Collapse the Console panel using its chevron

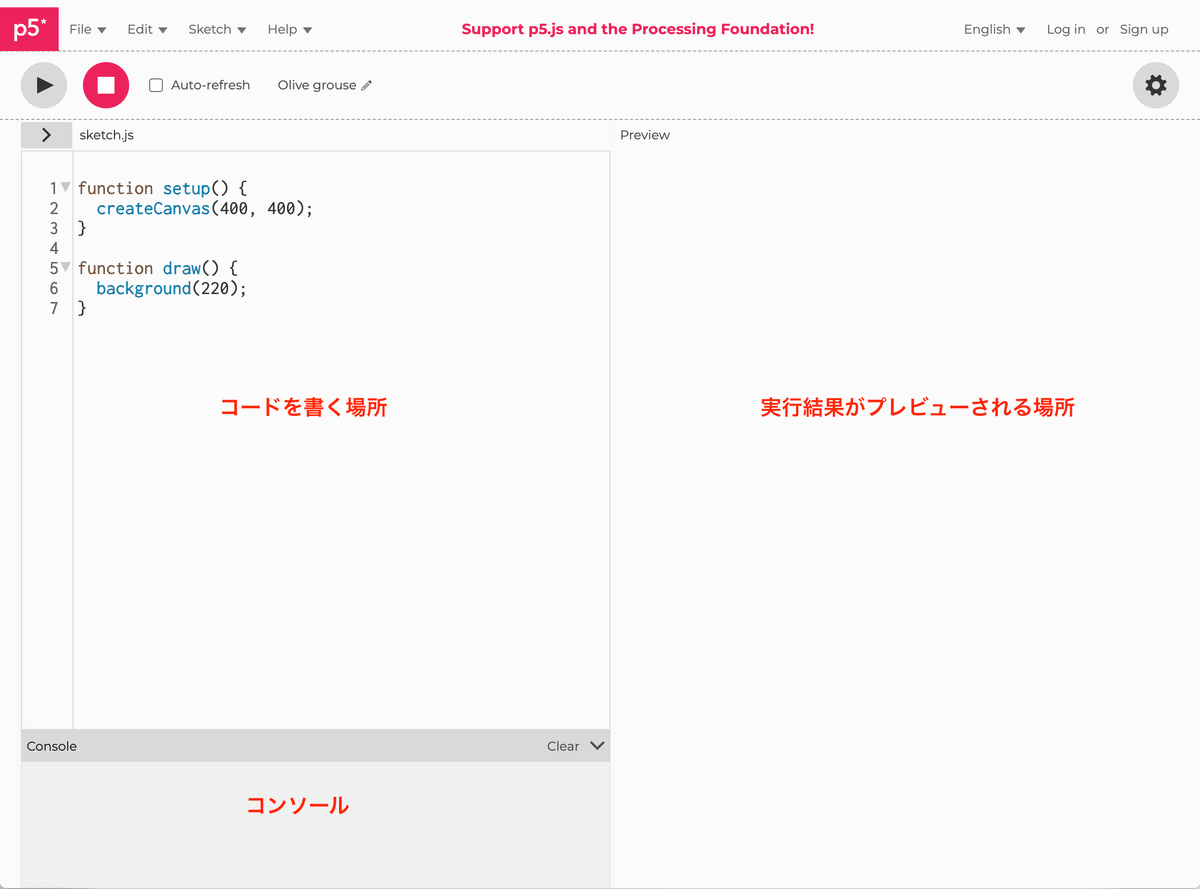coord(597,746)
